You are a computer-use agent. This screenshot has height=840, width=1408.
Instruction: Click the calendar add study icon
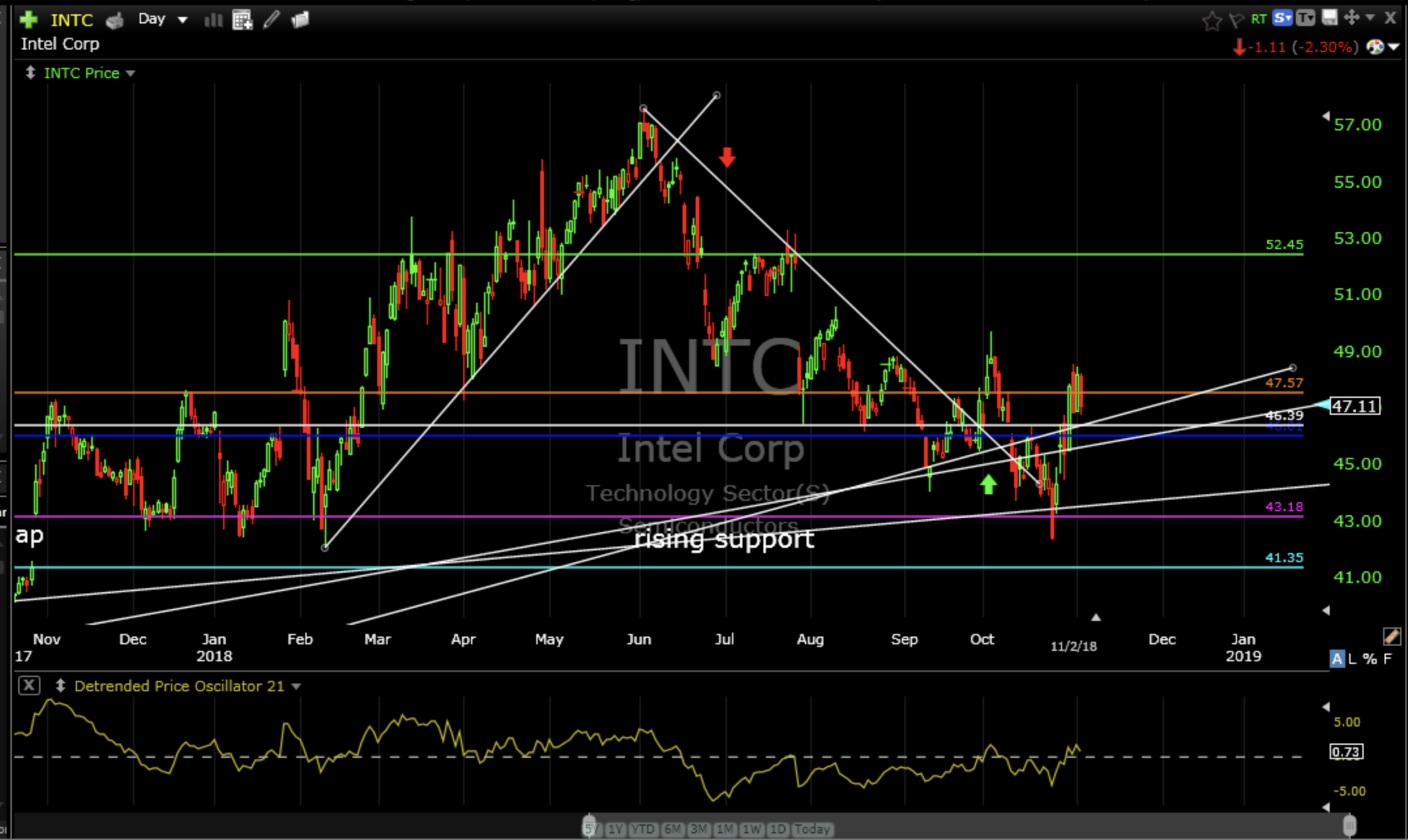click(242, 20)
